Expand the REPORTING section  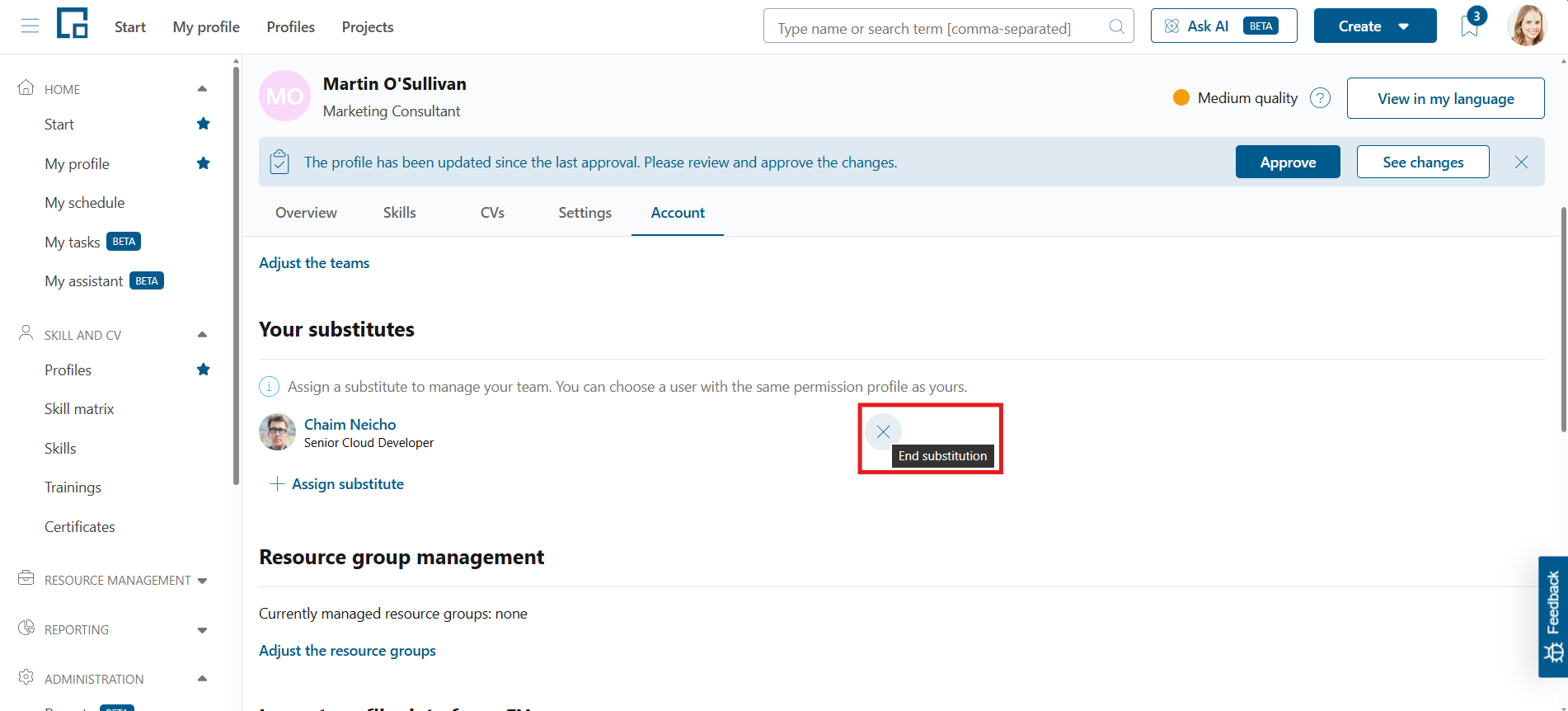(x=202, y=630)
